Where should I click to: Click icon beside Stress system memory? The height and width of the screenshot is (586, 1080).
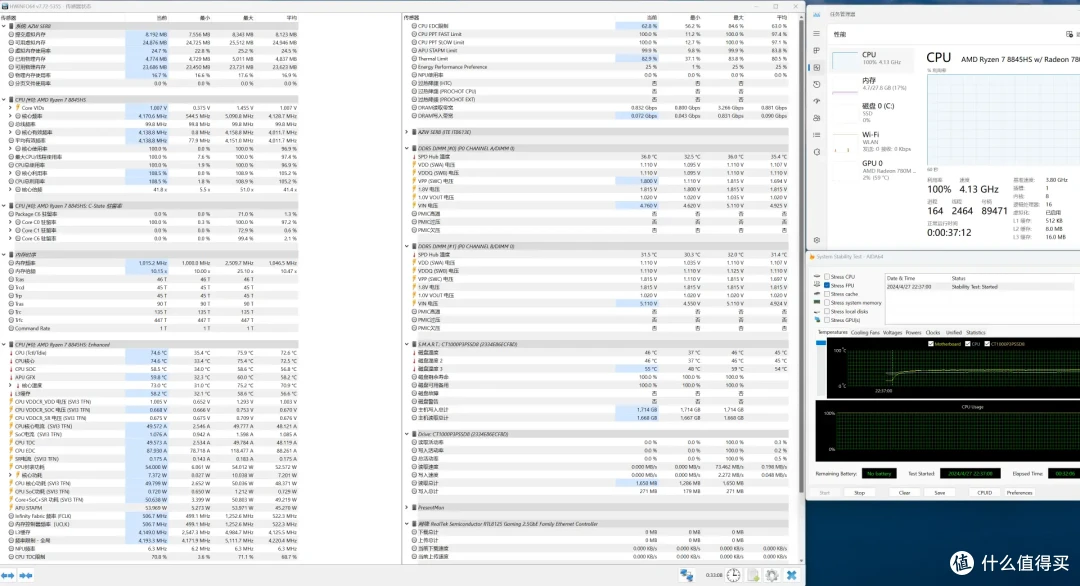[x=817, y=303]
